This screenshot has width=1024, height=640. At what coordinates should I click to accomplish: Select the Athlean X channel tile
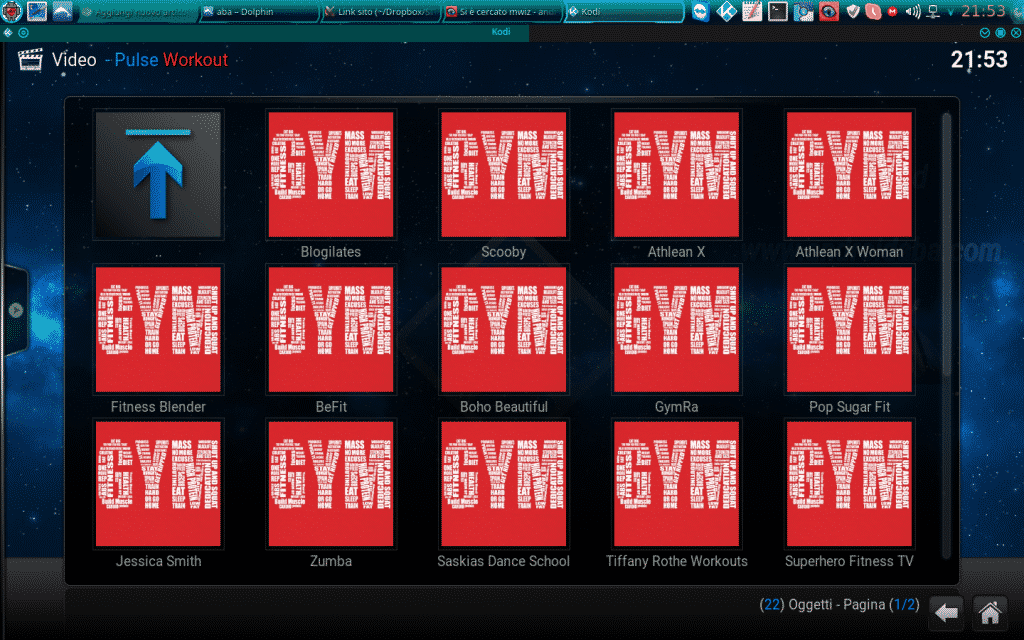(677, 174)
